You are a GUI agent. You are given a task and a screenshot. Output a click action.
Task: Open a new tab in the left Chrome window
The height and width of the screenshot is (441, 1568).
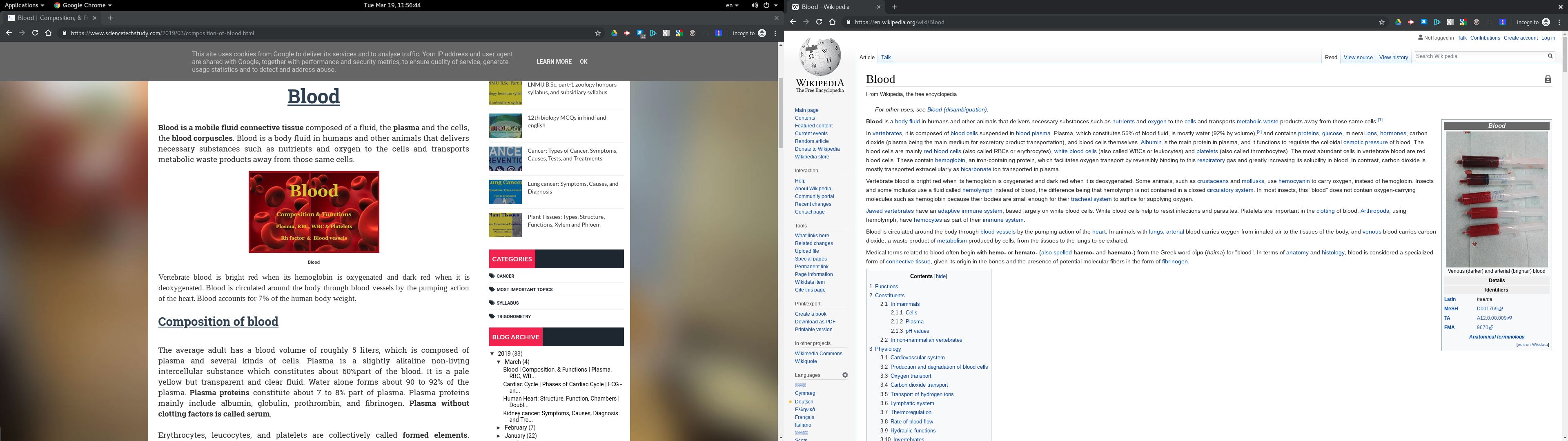click(x=110, y=18)
